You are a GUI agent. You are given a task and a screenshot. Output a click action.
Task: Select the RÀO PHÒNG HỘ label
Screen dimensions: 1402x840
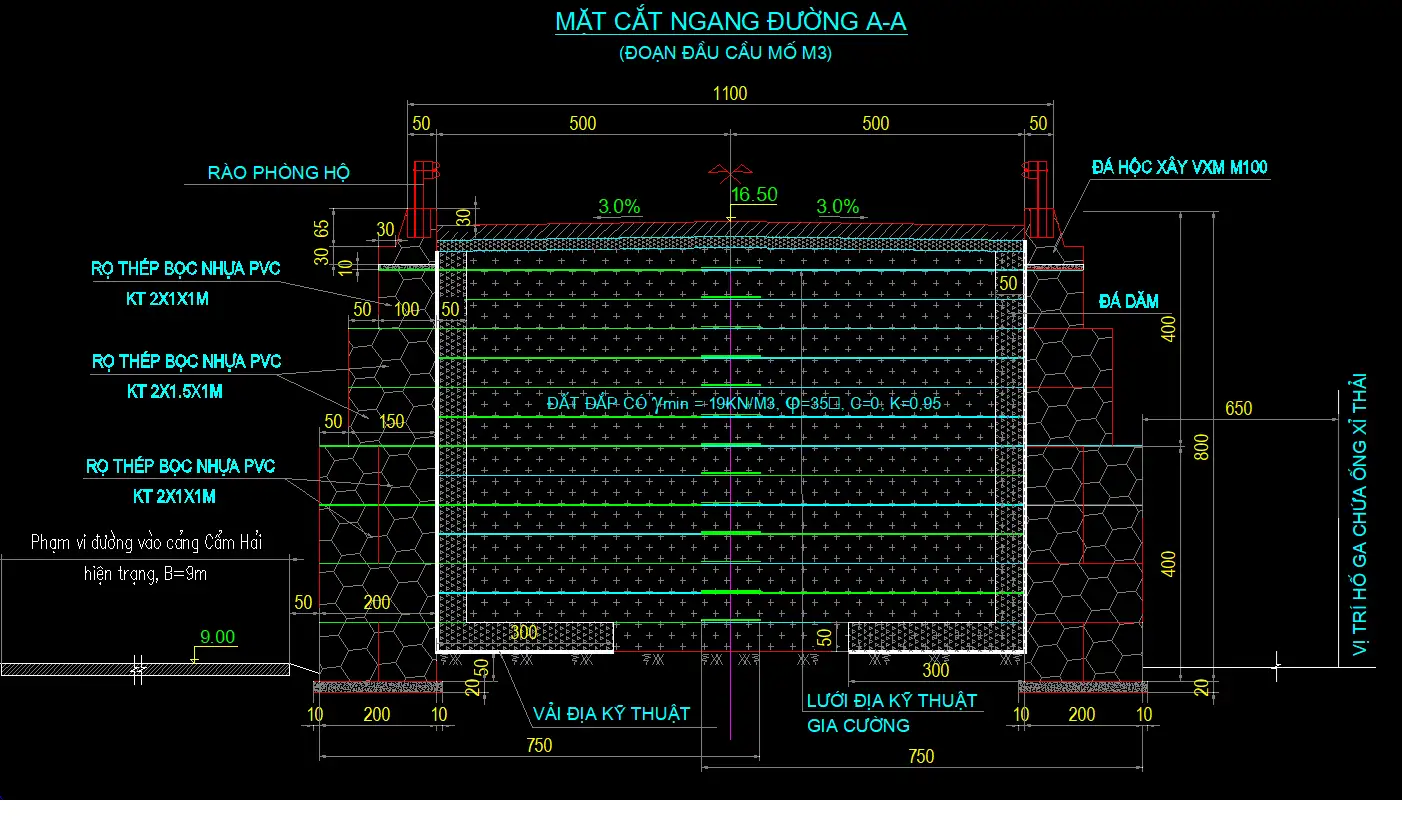278,172
